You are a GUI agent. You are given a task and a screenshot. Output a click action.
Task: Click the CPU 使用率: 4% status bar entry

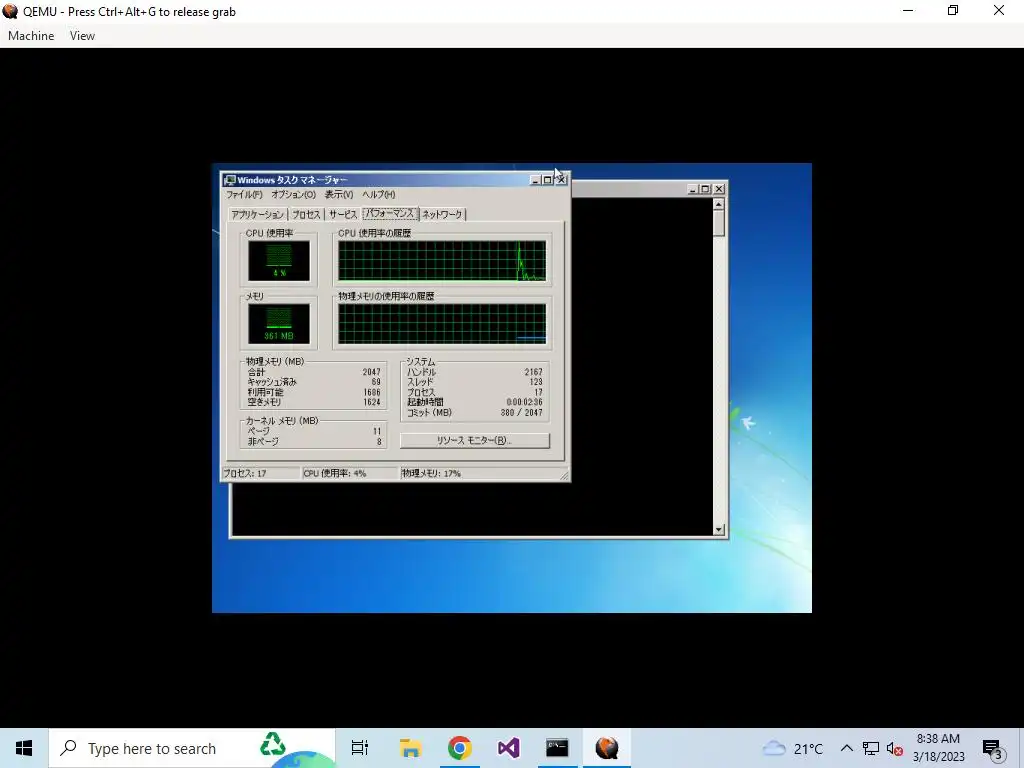coord(350,473)
